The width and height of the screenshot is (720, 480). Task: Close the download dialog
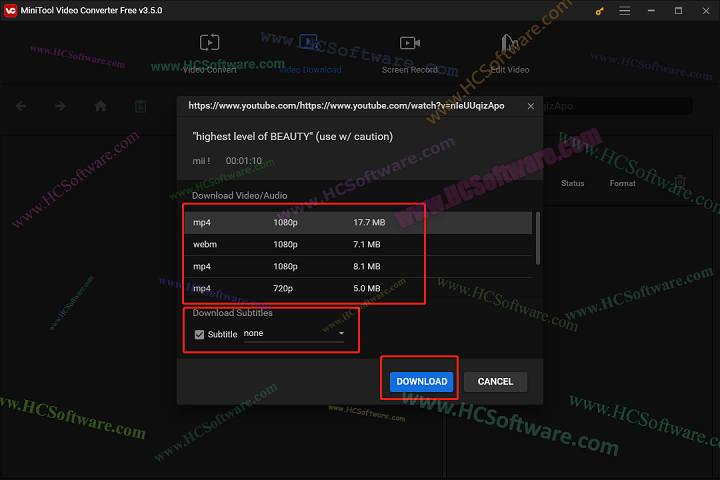tap(530, 106)
